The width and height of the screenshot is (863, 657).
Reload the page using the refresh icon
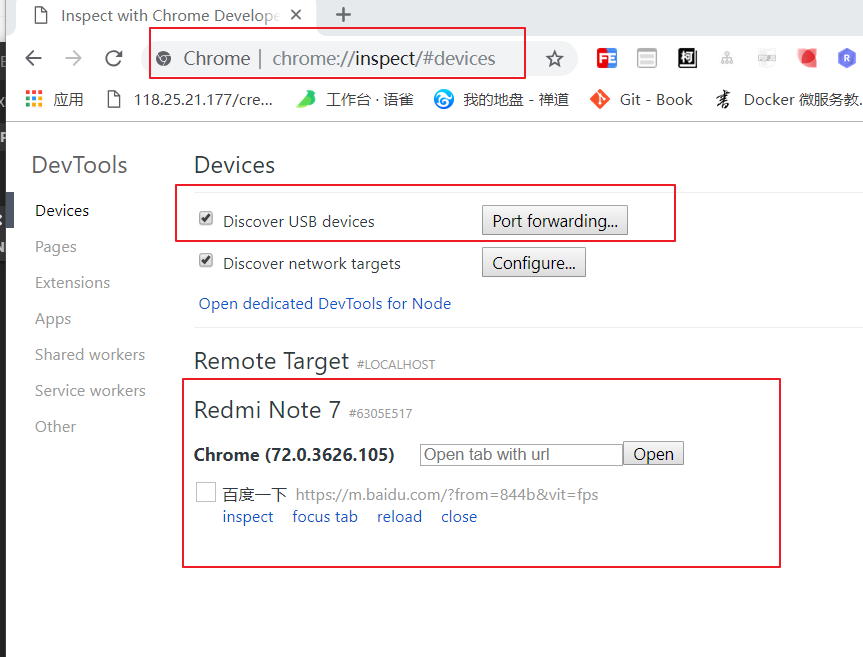tap(114, 58)
